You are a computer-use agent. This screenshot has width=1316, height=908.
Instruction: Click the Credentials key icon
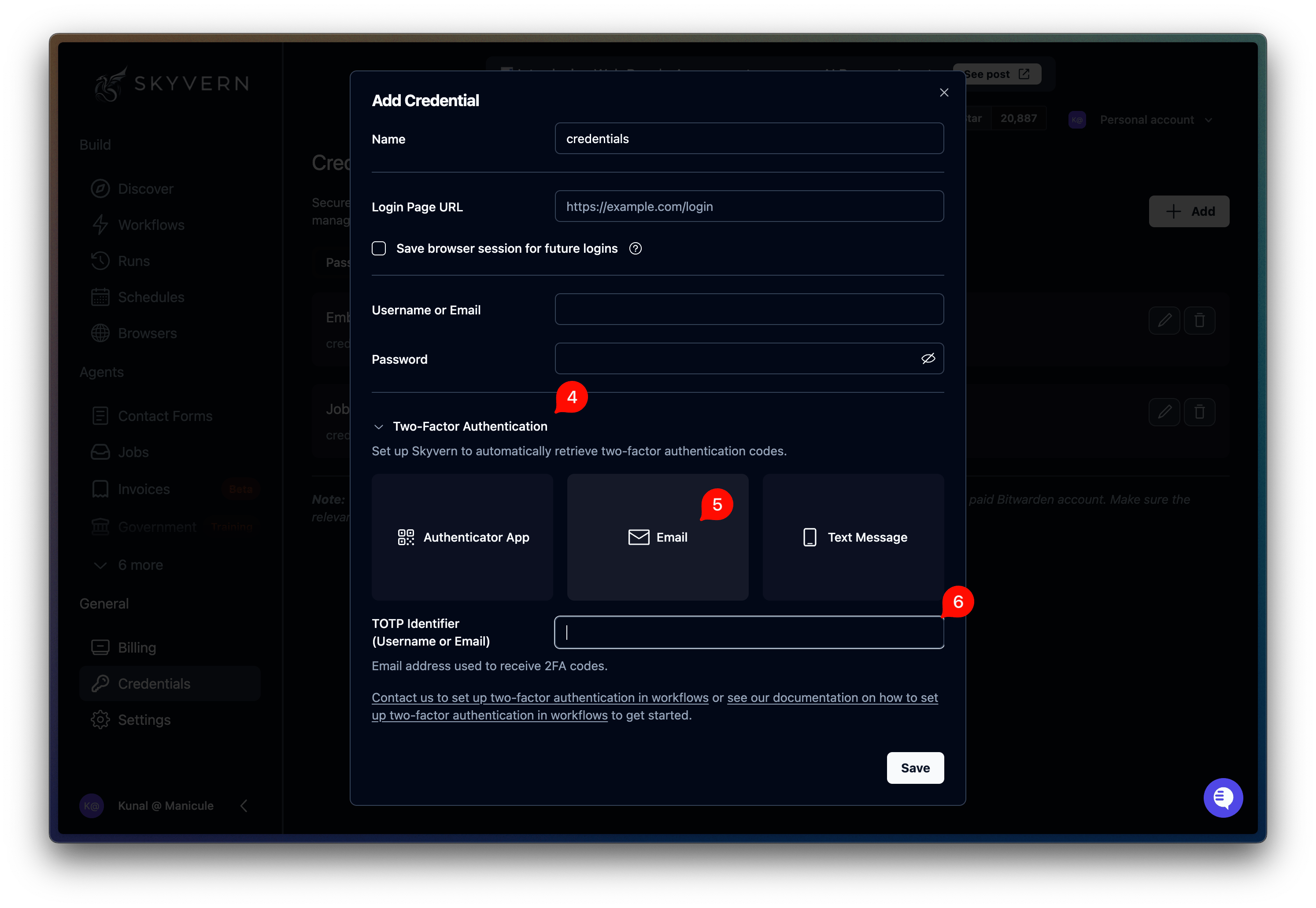tap(100, 683)
